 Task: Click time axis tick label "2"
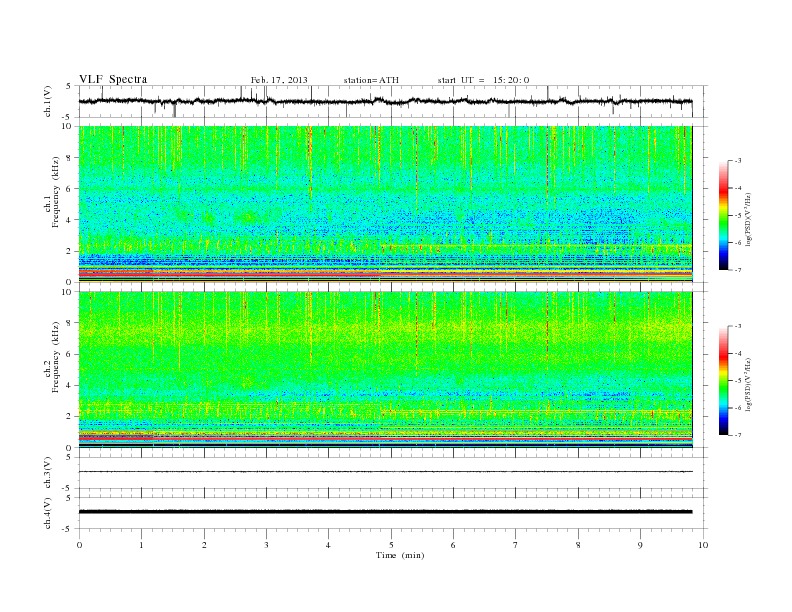pyautogui.click(x=204, y=545)
